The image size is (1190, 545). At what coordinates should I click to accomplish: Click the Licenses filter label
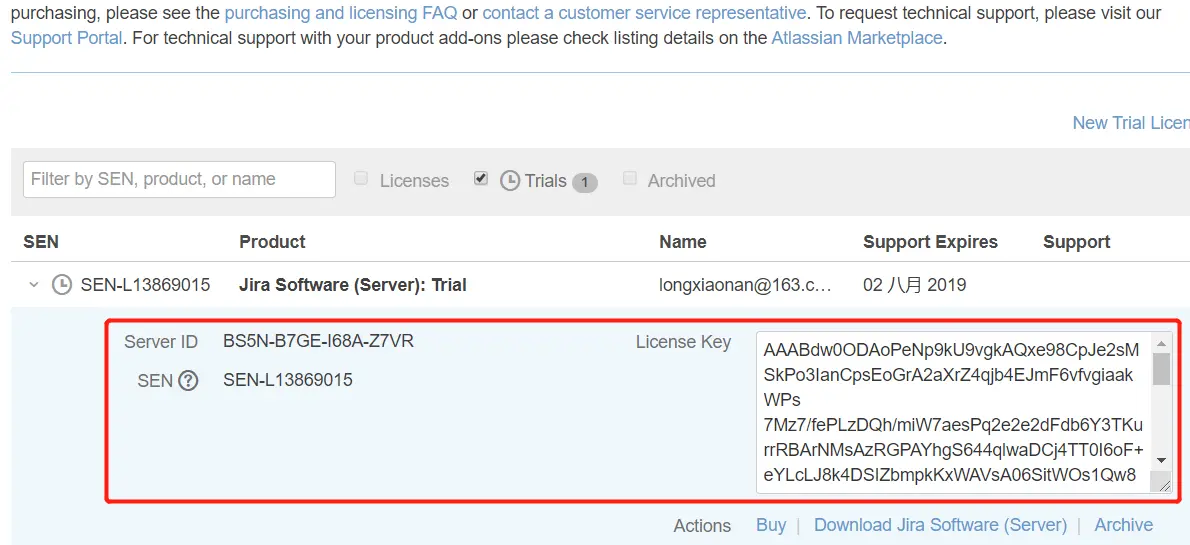(414, 181)
